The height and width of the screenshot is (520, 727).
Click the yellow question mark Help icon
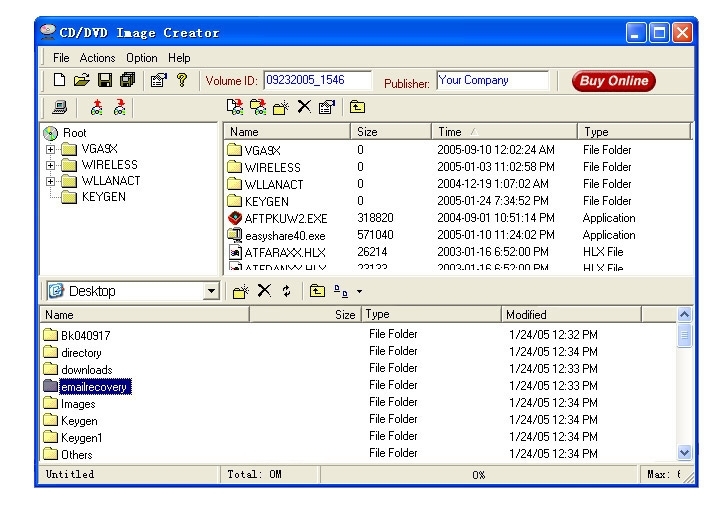[x=182, y=80]
